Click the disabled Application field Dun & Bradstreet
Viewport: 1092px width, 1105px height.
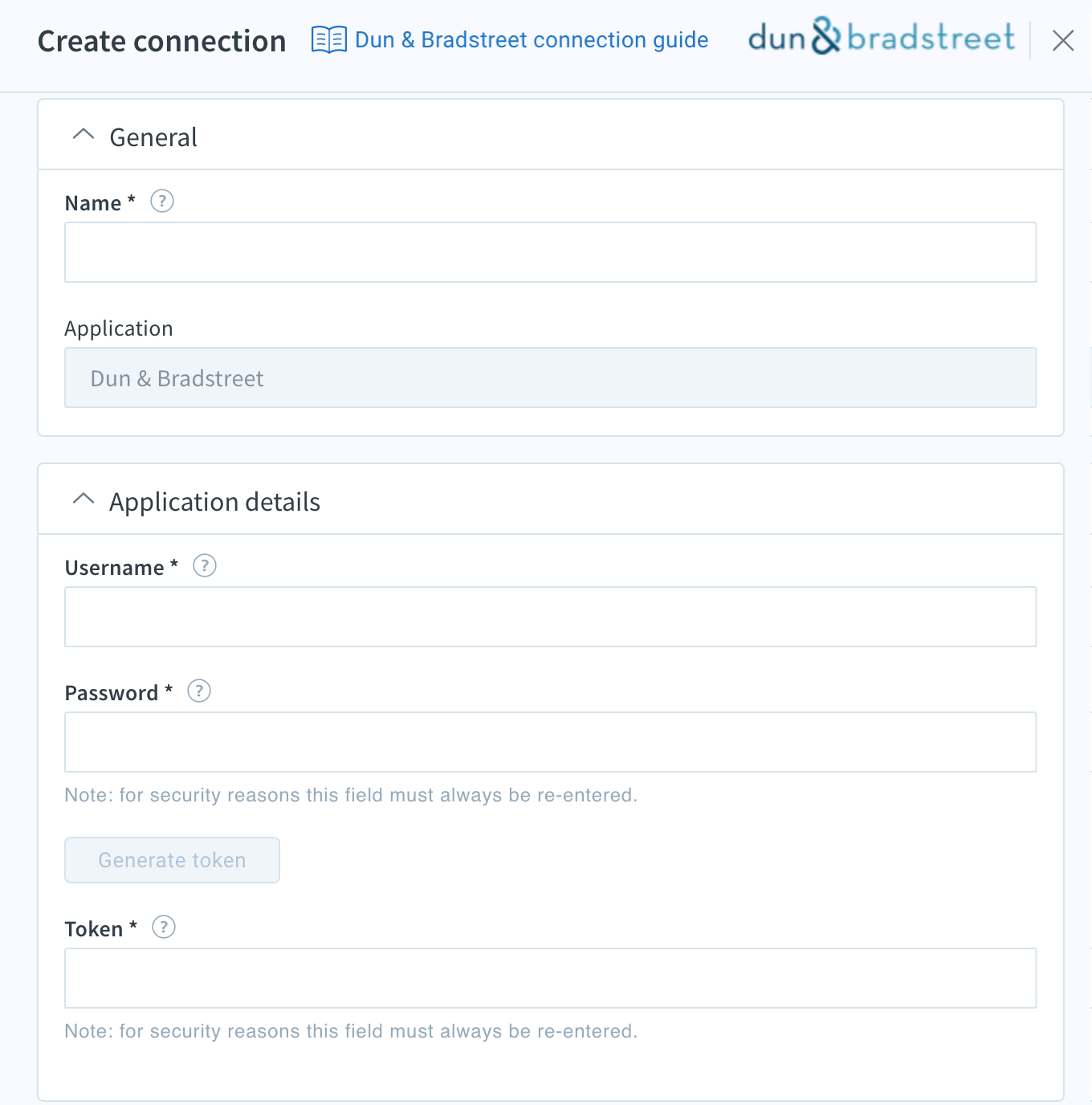551,377
